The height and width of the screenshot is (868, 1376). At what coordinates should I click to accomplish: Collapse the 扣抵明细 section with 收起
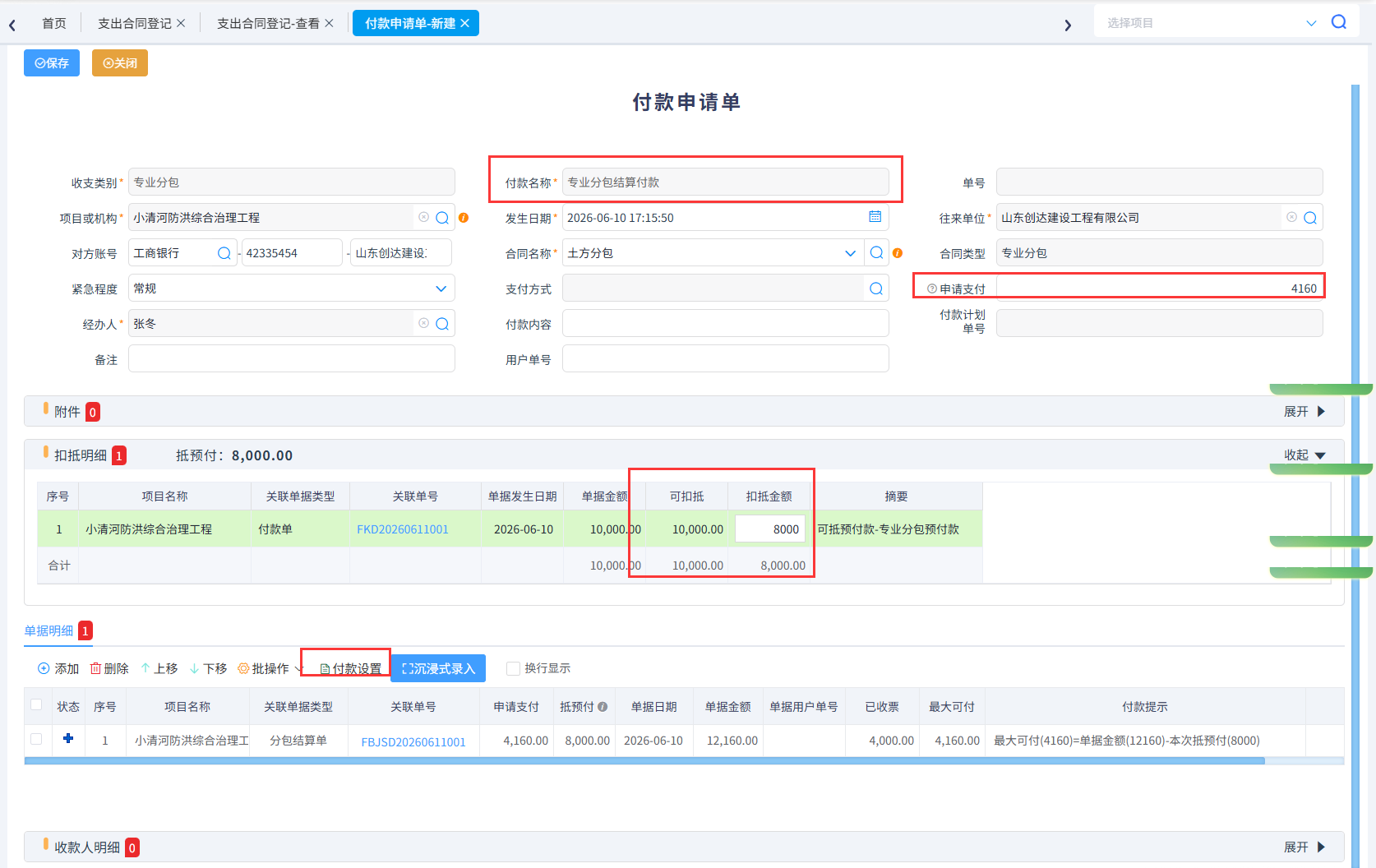[1304, 455]
